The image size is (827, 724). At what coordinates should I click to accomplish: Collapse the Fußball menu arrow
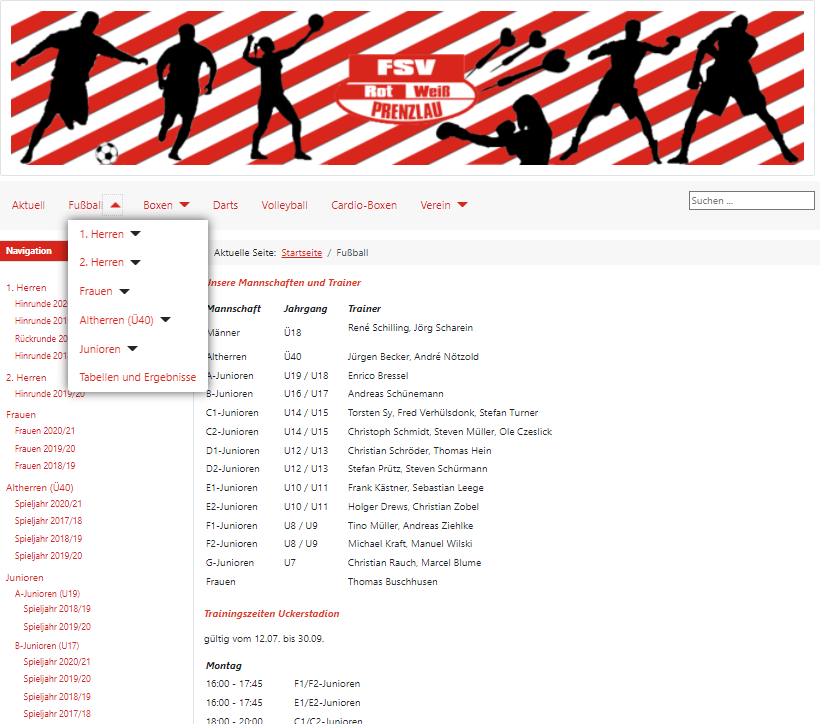[x=116, y=205]
